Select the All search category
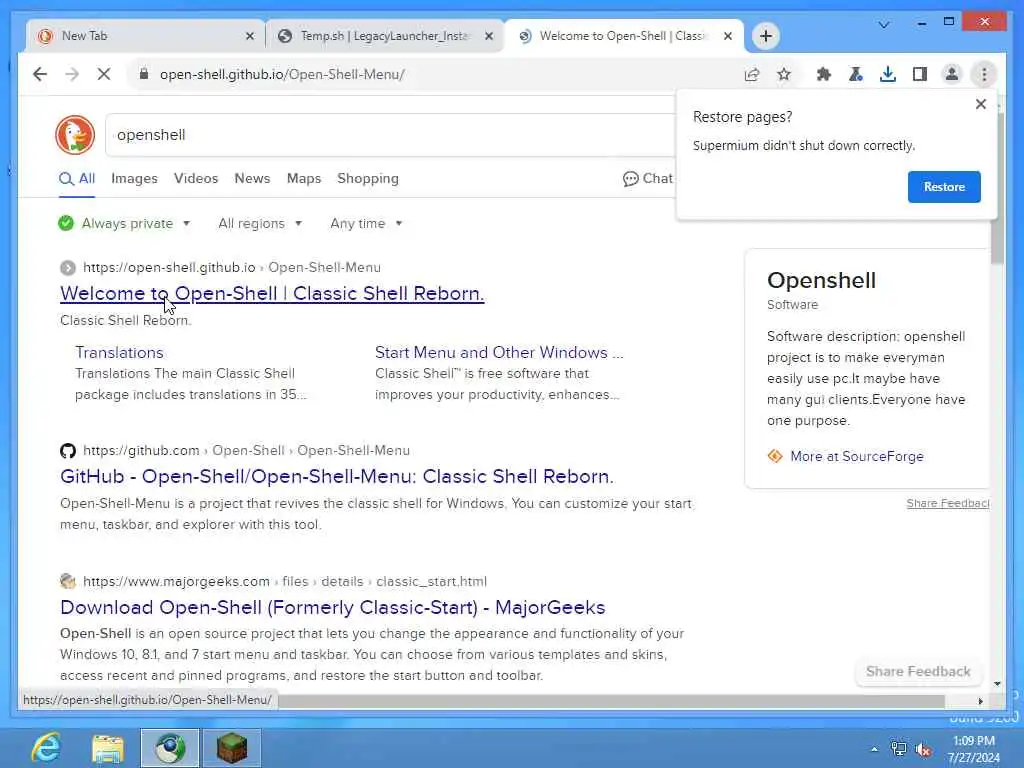The width and height of the screenshot is (1024, 768). (77, 179)
